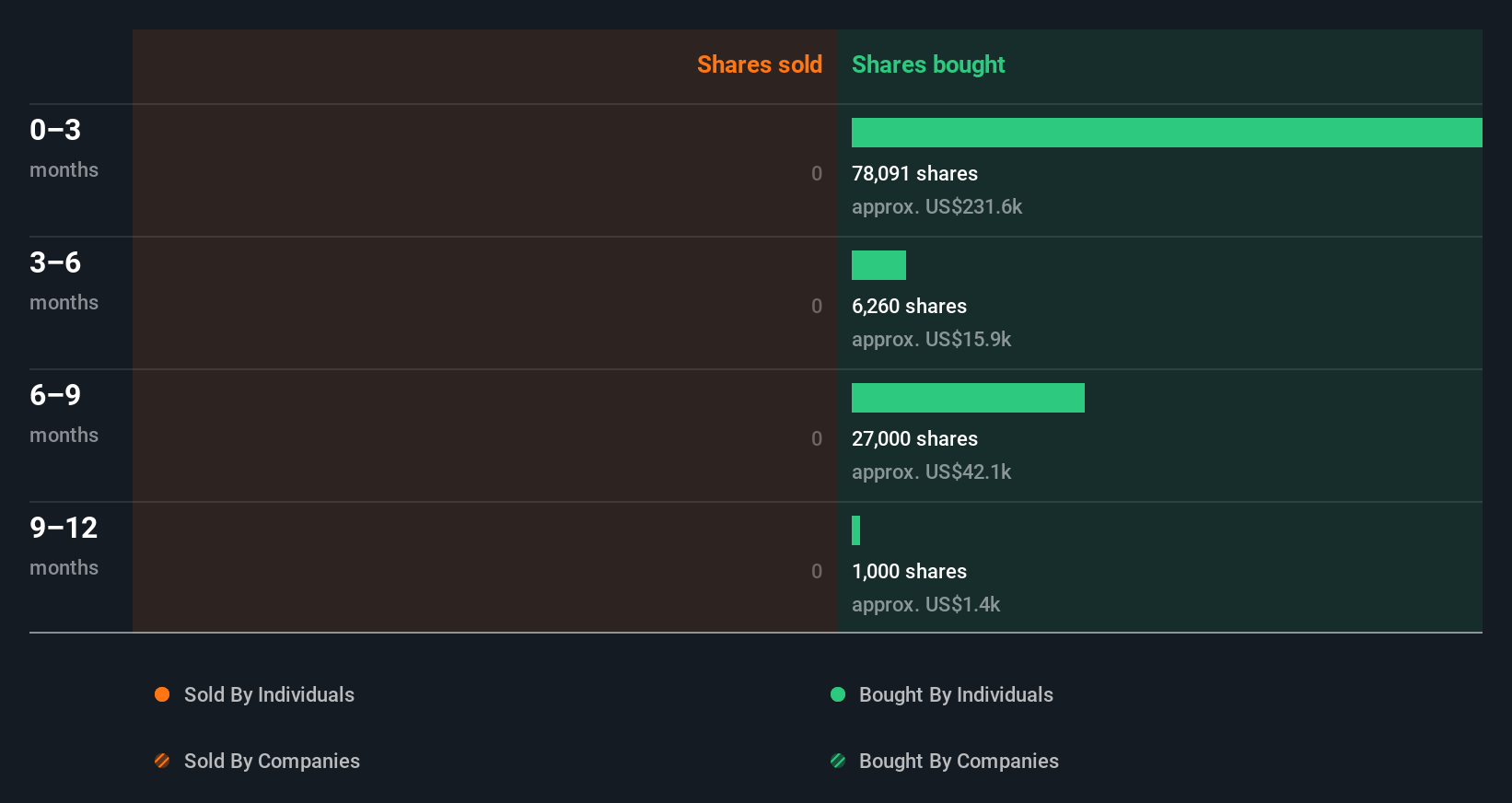The width and height of the screenshot is (1512, 803).
Task: Click the 78,091 shares value text
Action: (x=914, y=173)
